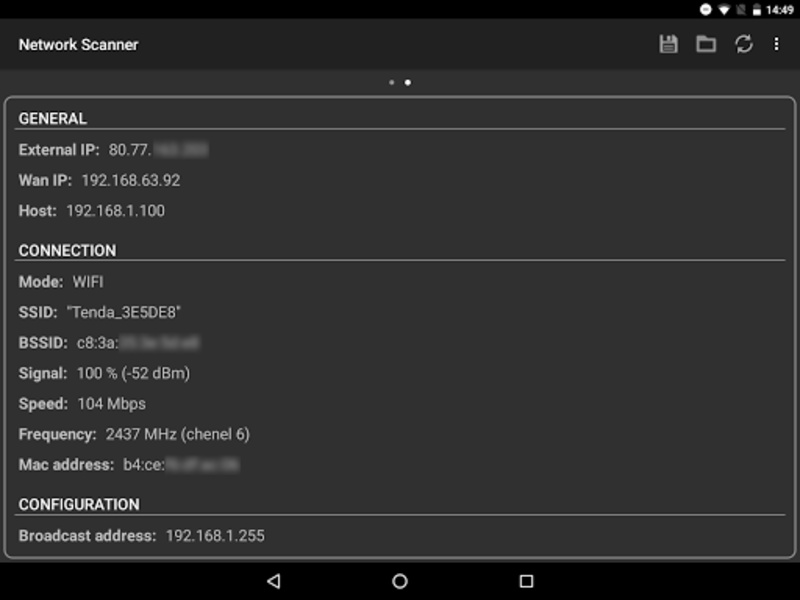Tap the Broadcast address 192.168.1.255
The width and height of the screenshot is (800, 600).
pyautogui.click(x=215, y=536)
